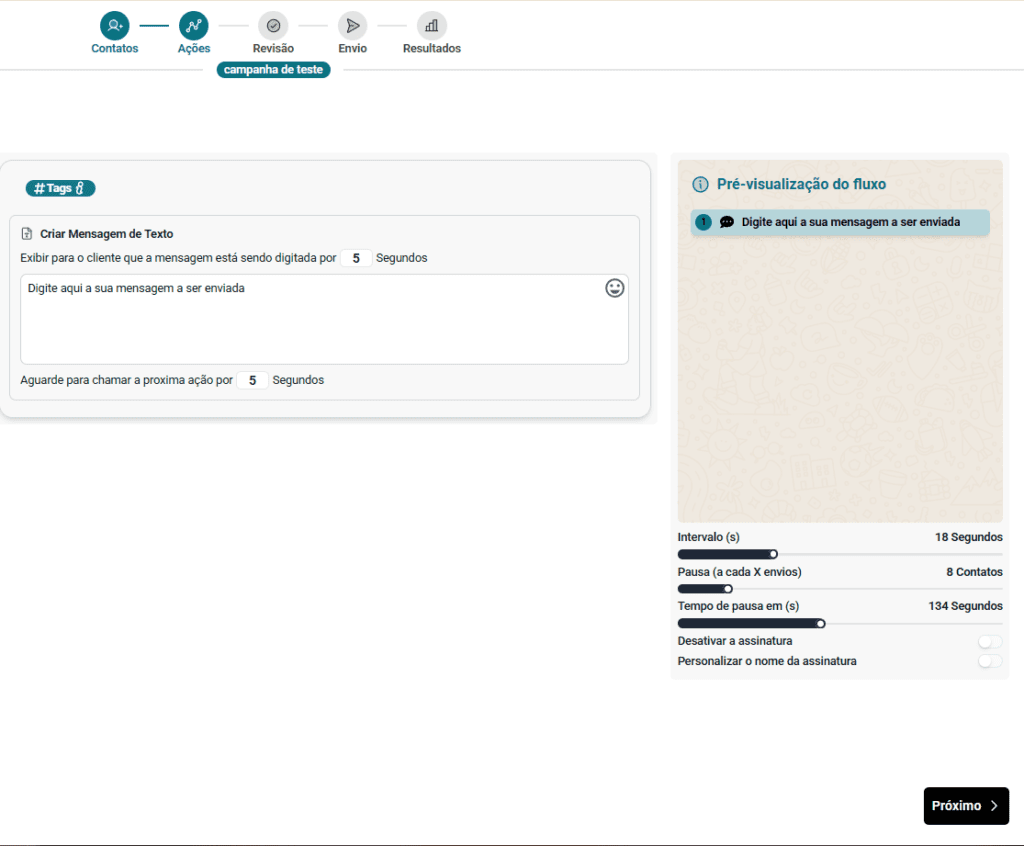Viewport: 1024px width, 846px height.
Task: Enable Personalizar o nome da assinatura switch
Action: click(990, 661)
